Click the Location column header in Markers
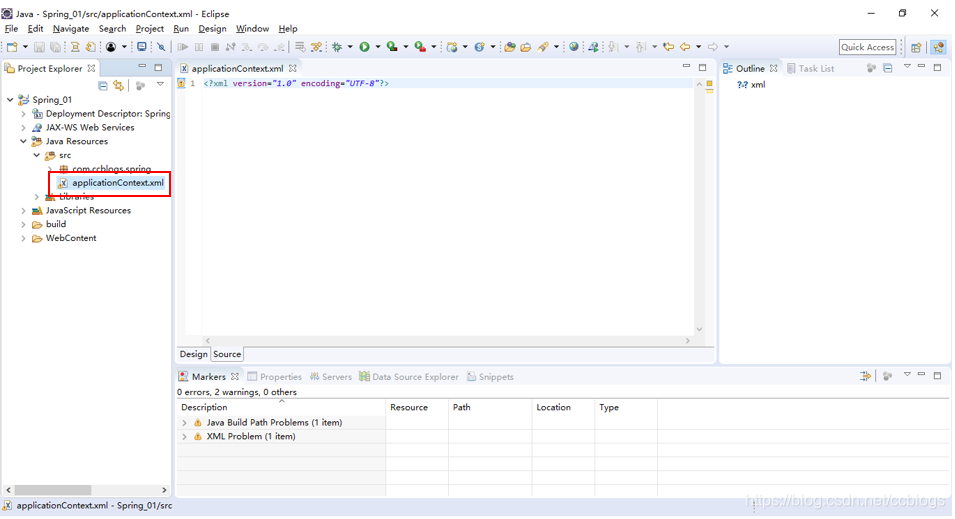The width and height of the screenshot is (955, 519). tap(563, 407)
